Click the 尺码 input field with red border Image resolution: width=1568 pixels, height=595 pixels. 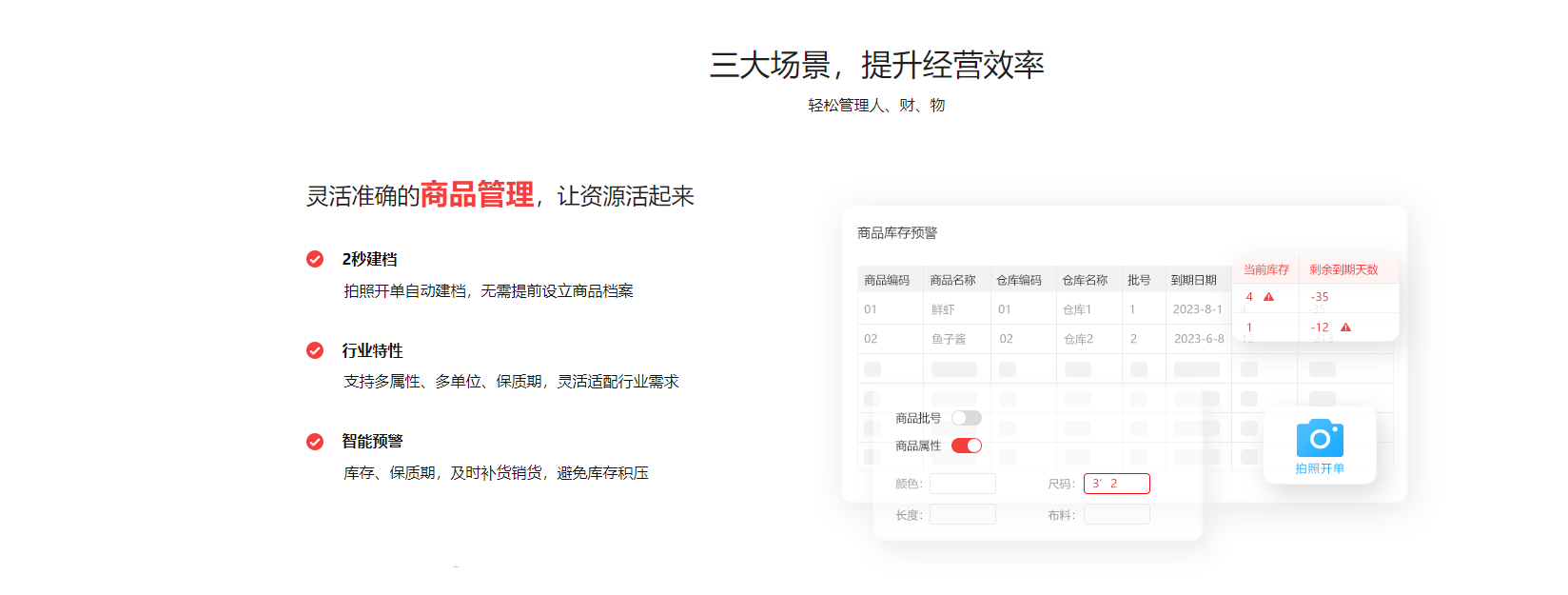[1116, 484]
